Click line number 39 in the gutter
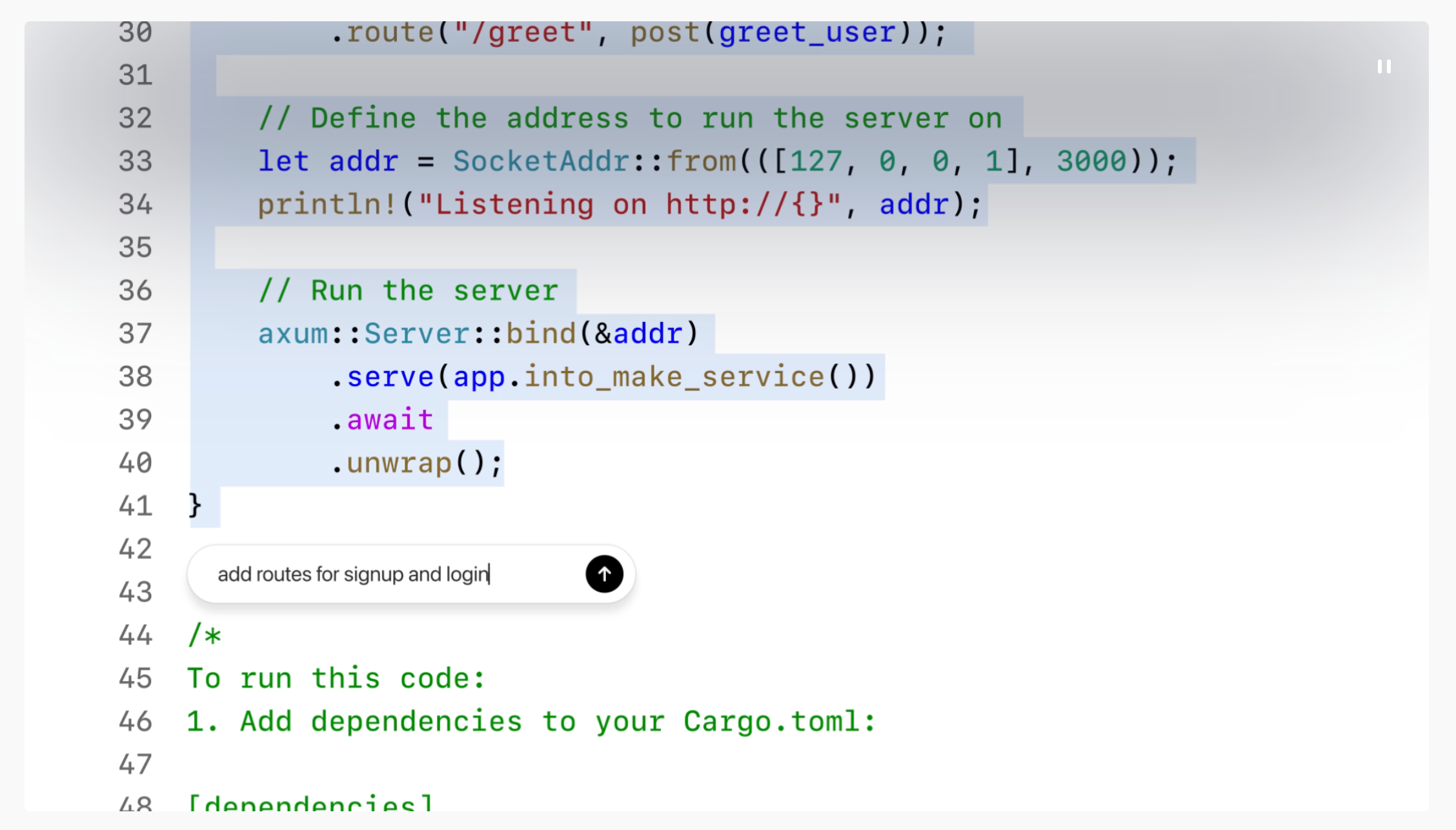 (x=136, y=420)
